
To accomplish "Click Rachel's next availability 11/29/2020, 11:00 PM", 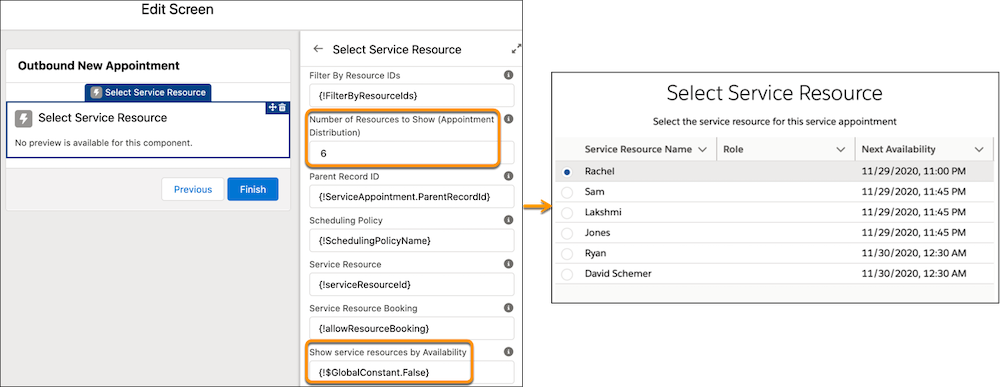I will (914, 172).
